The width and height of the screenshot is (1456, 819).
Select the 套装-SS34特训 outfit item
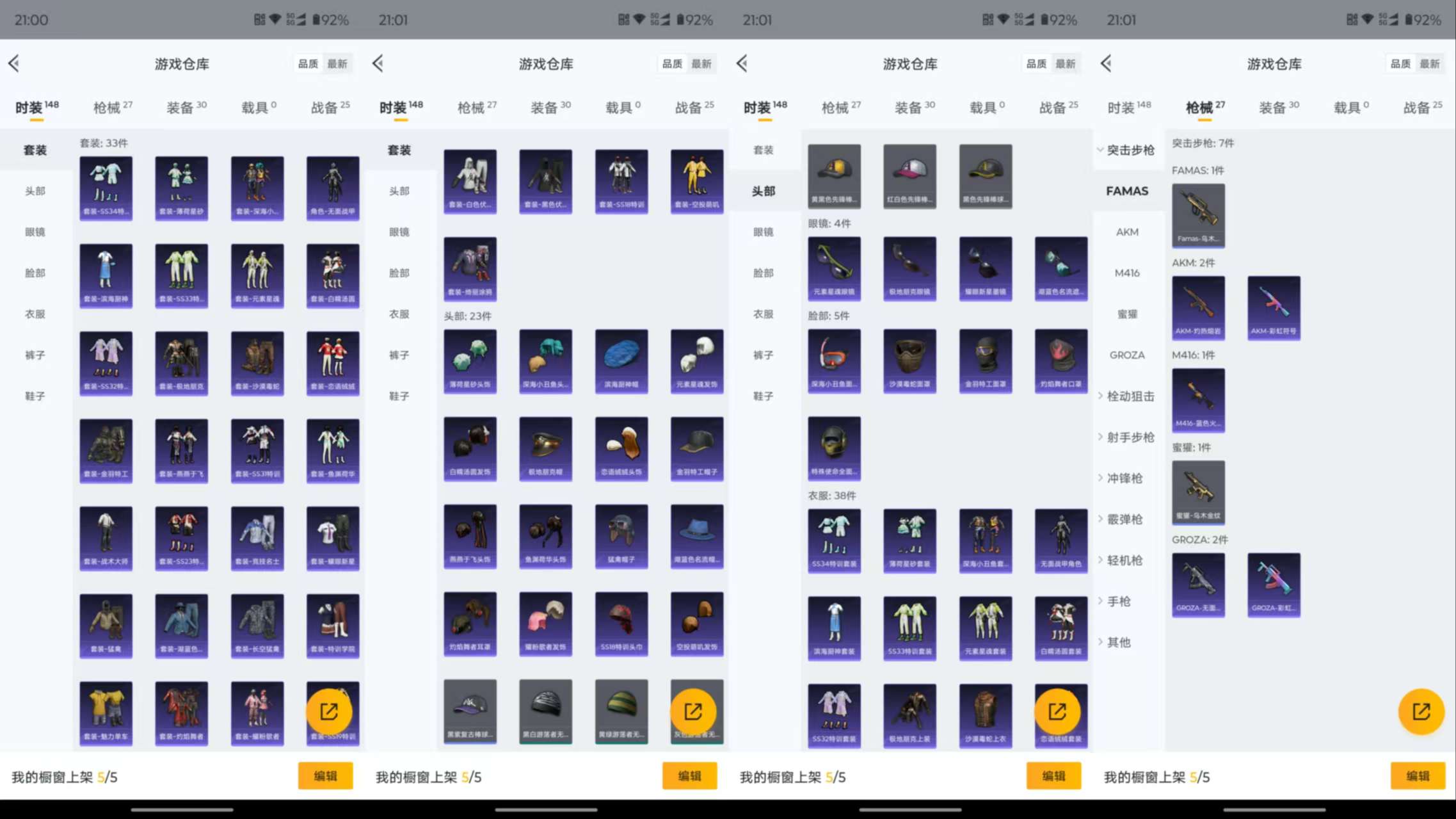(x=106, y=188)
